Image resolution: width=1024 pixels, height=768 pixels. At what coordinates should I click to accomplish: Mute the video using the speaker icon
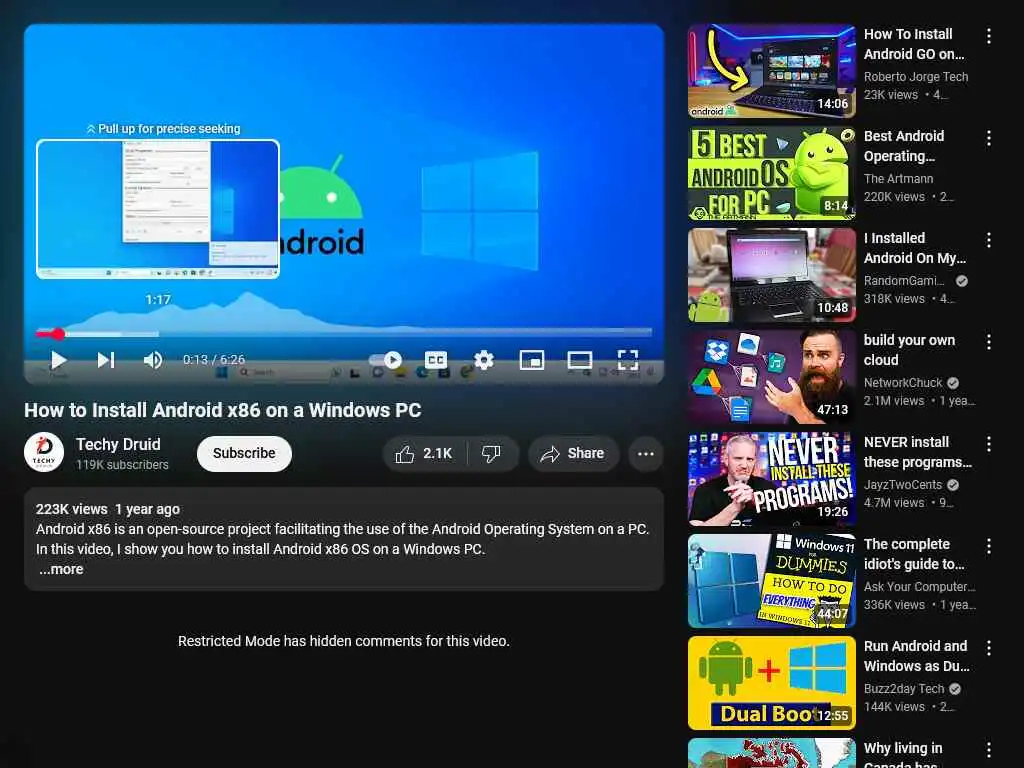153,360
